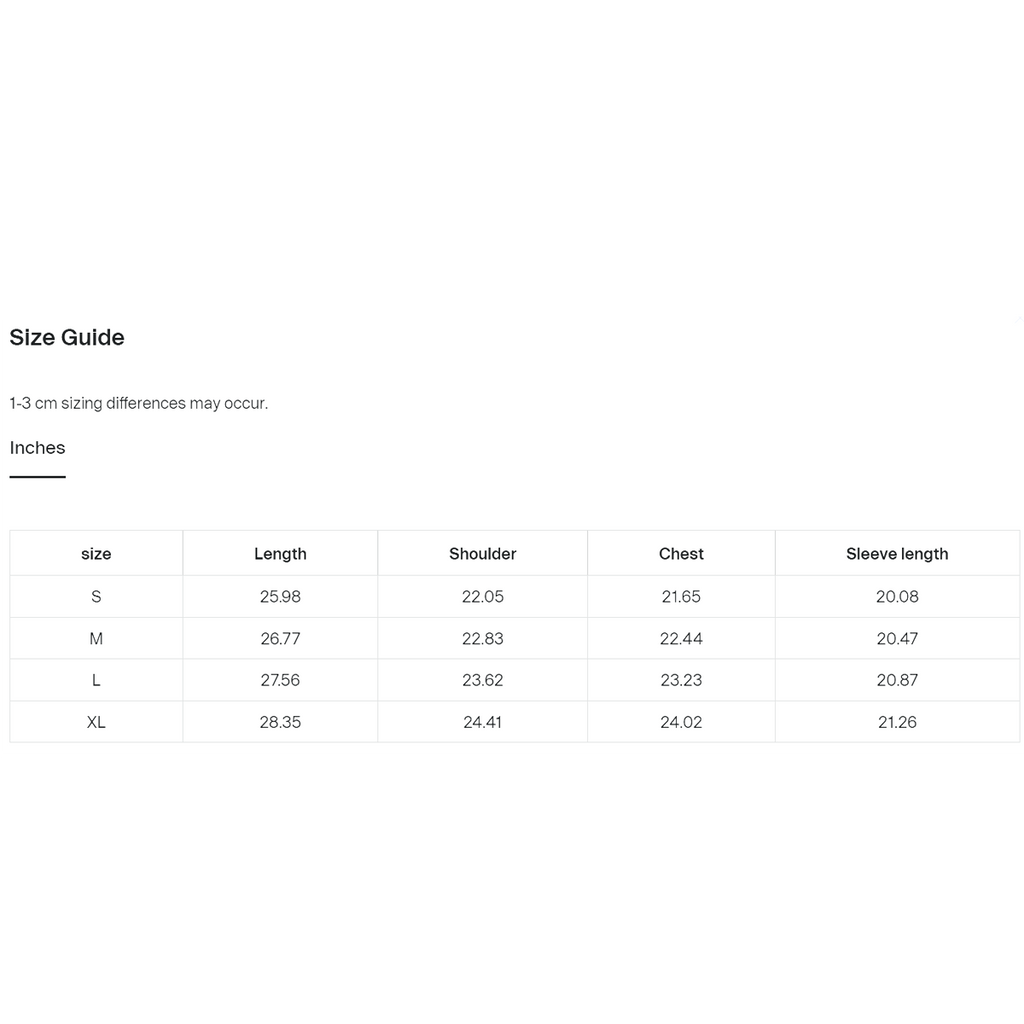Image resolution: width=1024 pixels, height=1024 pixels.
Task: Click the 21.65 chest cell
Action: 681,596
